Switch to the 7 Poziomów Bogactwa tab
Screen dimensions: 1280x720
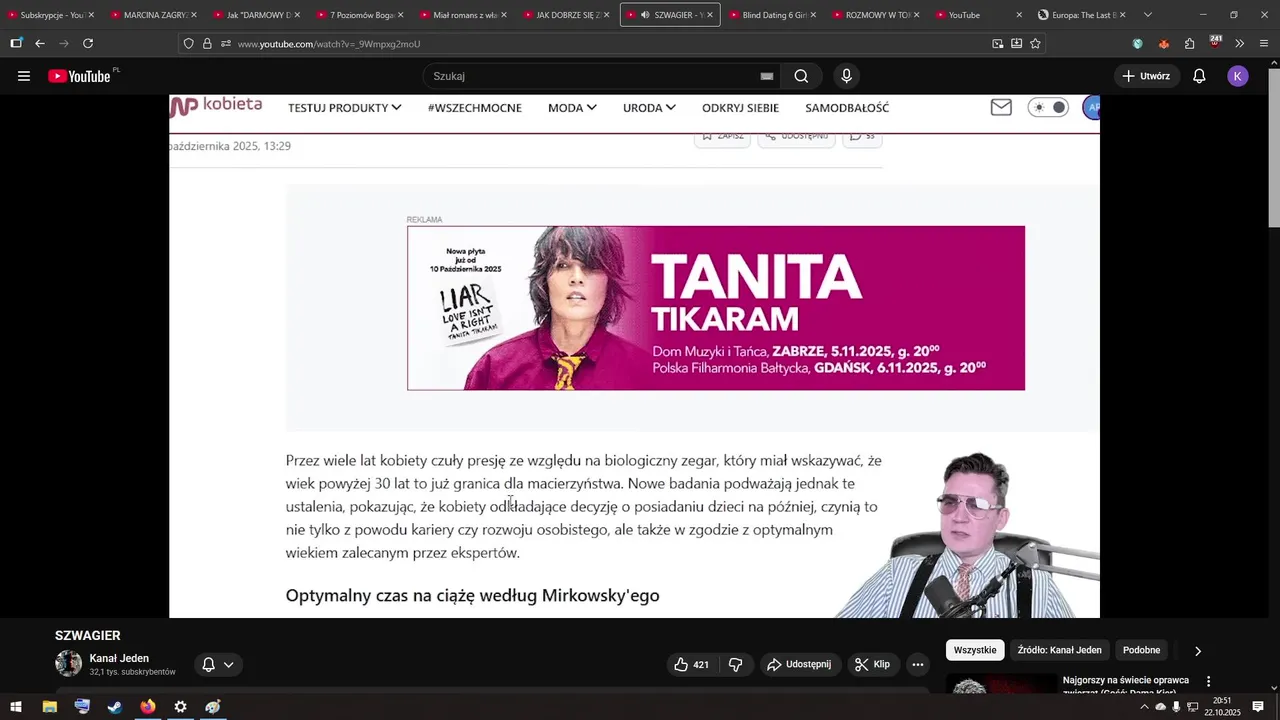(359, 15)
